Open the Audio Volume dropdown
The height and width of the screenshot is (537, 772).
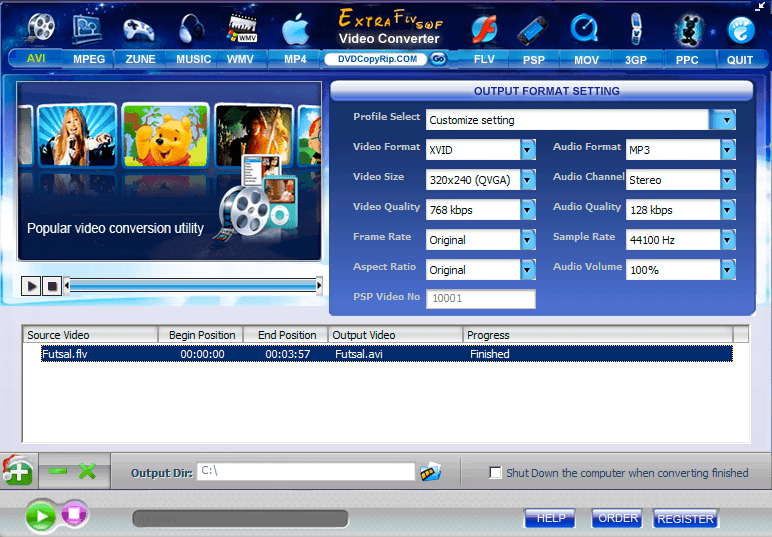click(x=728, y=270)
